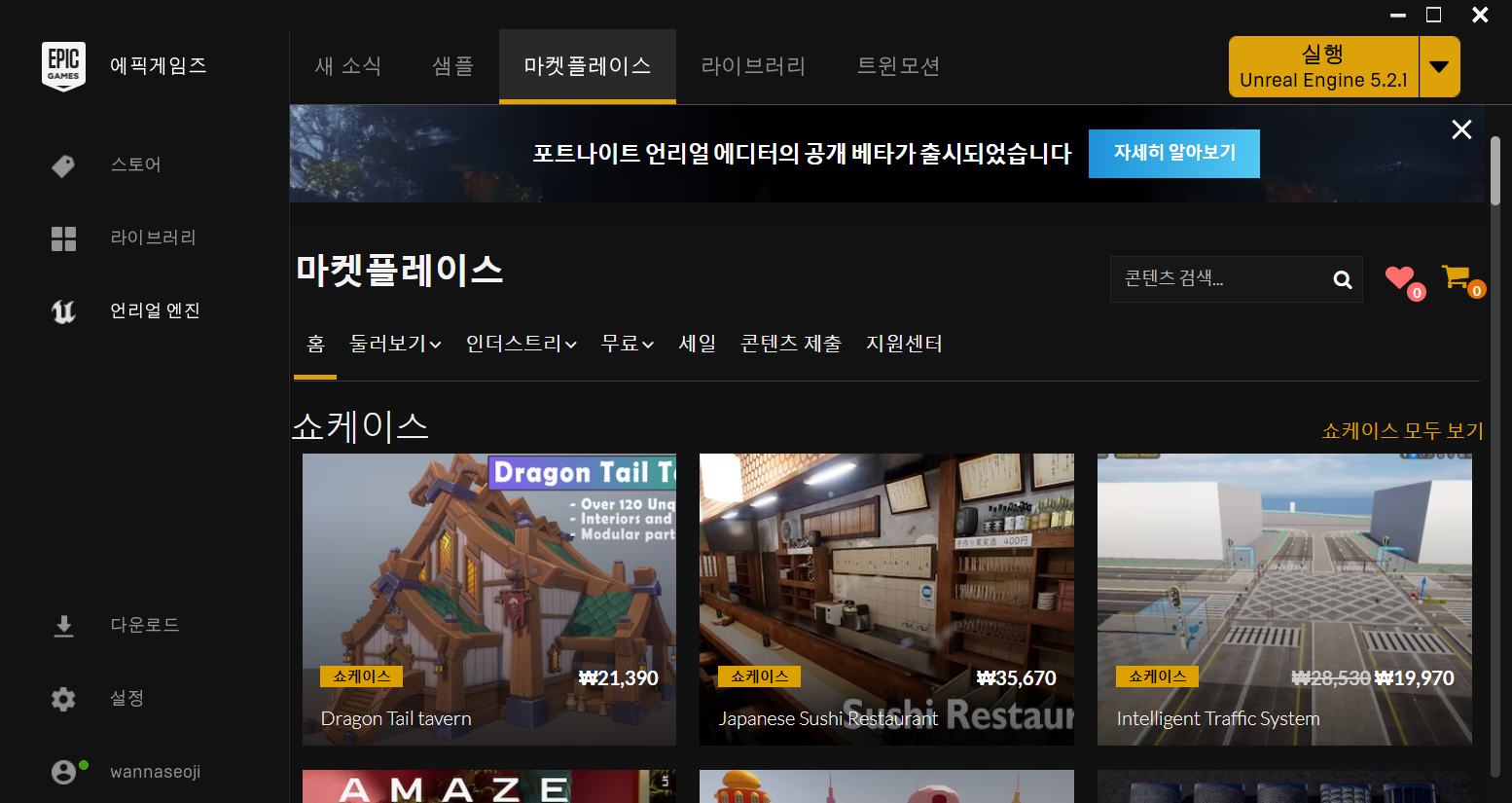Switch to the 트윈모션 tab
Viewport: 1512px width, 803px height.
click(898, 66)
